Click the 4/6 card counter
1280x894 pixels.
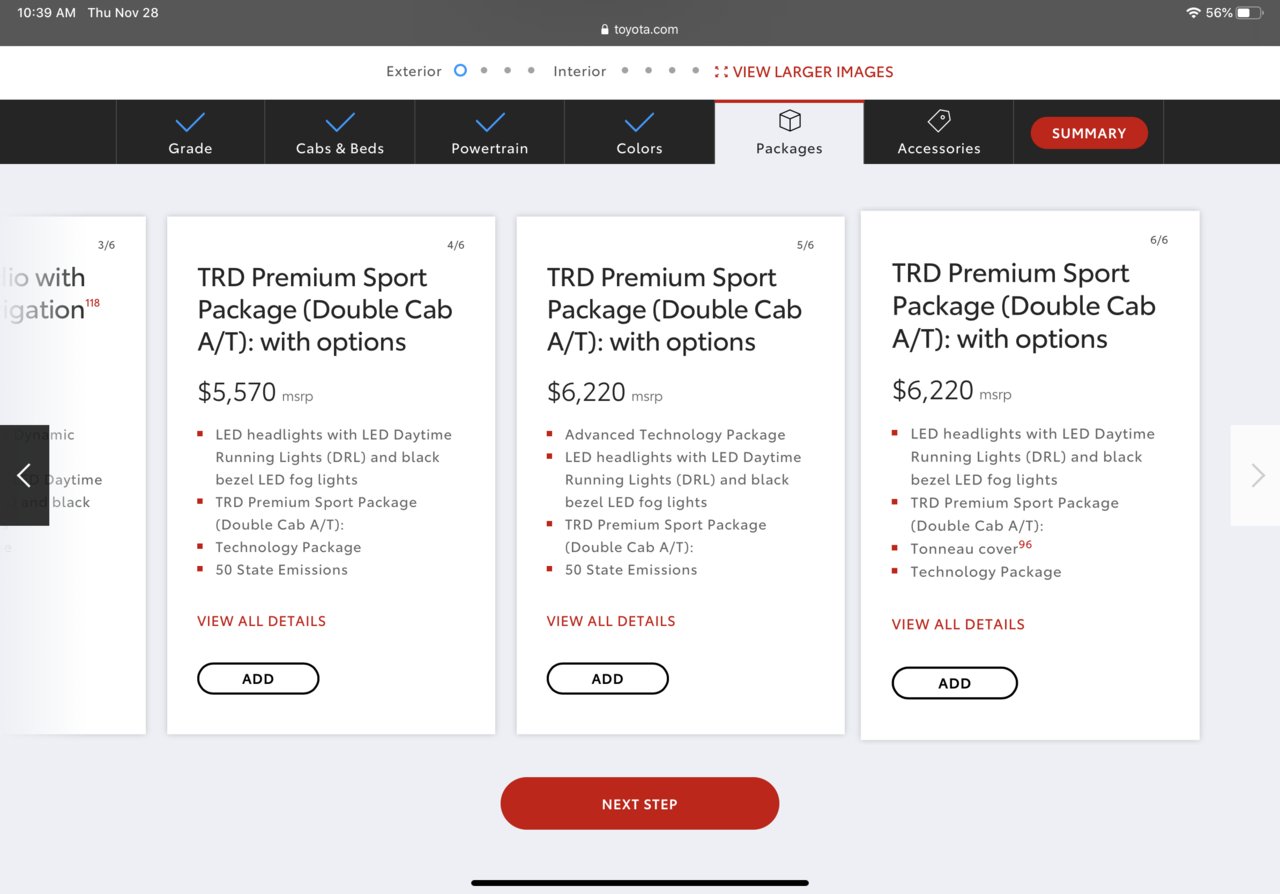[x=456, y=245]
